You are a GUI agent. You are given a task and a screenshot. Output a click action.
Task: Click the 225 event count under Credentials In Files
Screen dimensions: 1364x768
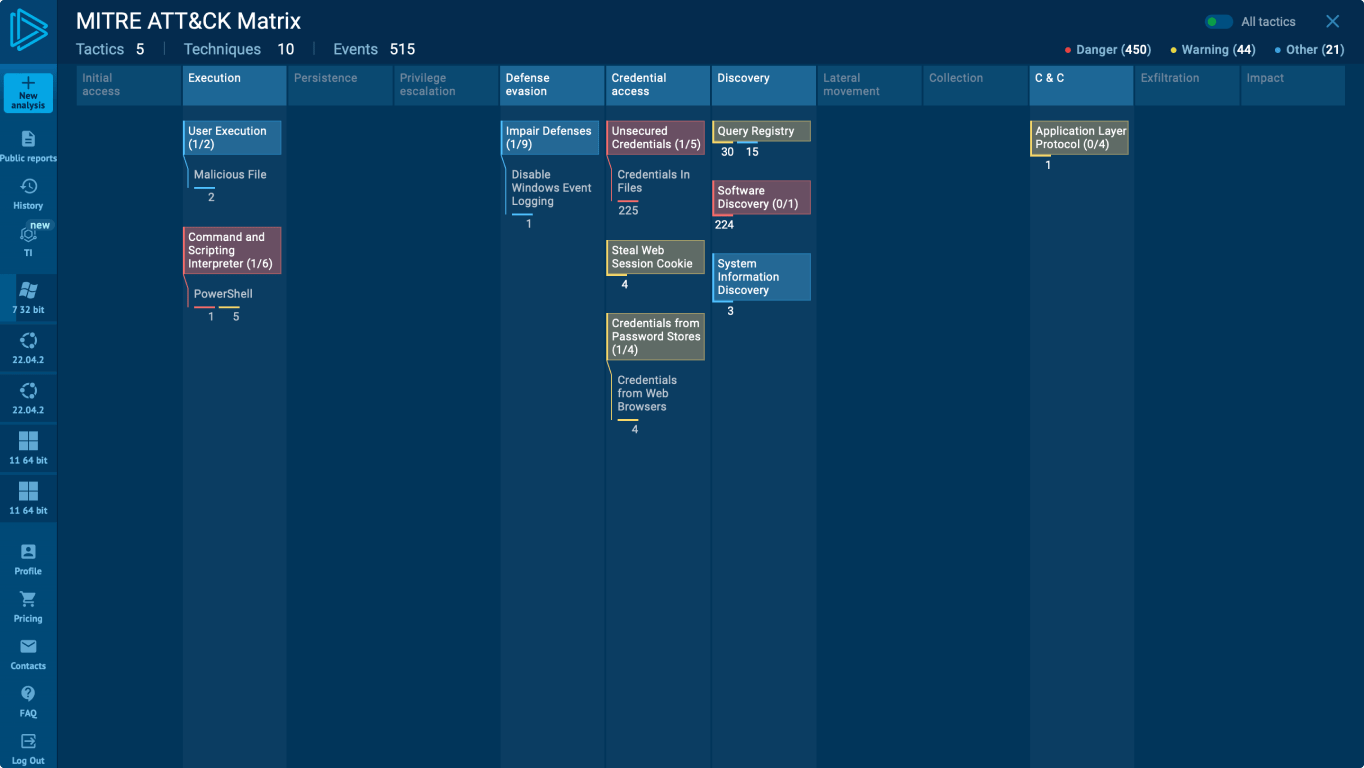[628, 210]
